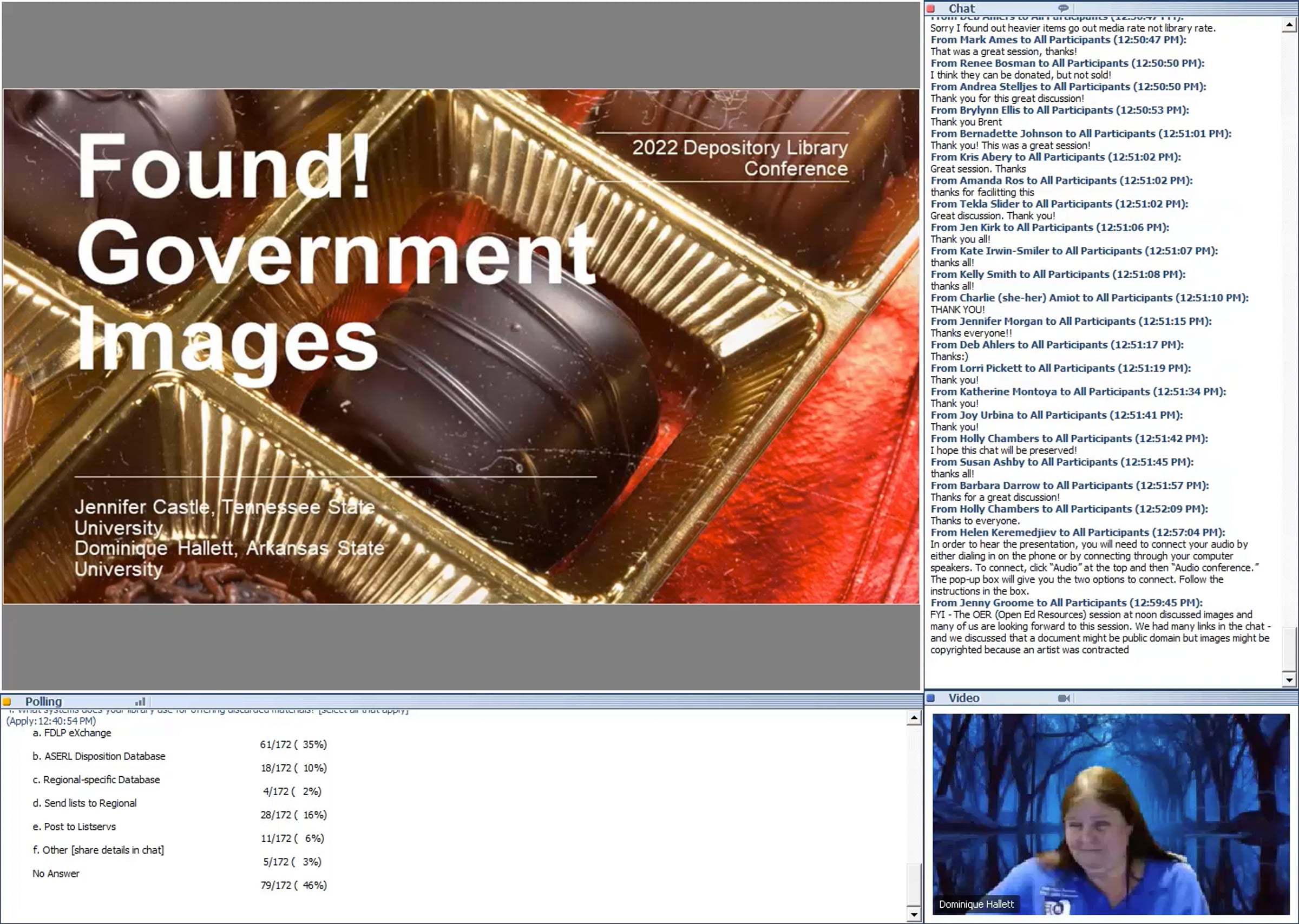This screenshot has height=924, width=1299.
Task: Click 'From Helen Keremedjiev to All Participants' chat header
Action: pos(1078,533)
